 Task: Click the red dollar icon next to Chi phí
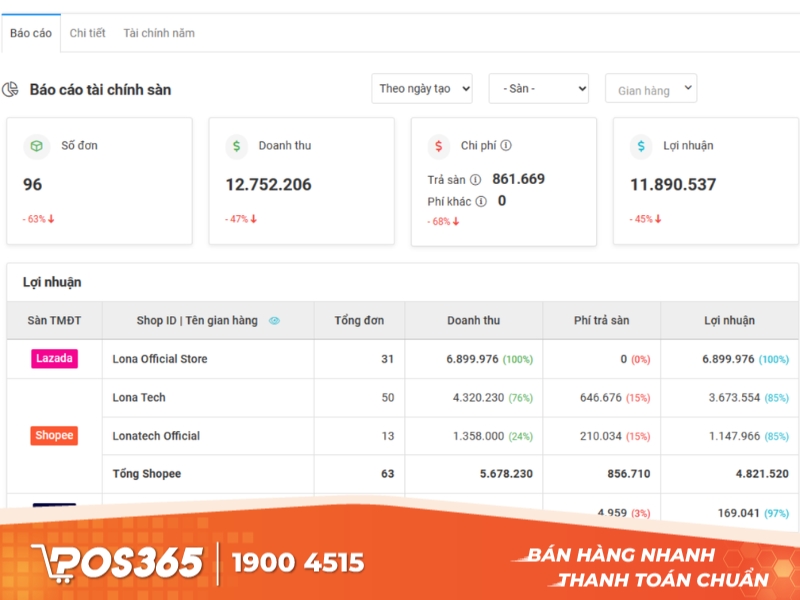(x=437, y=146)
